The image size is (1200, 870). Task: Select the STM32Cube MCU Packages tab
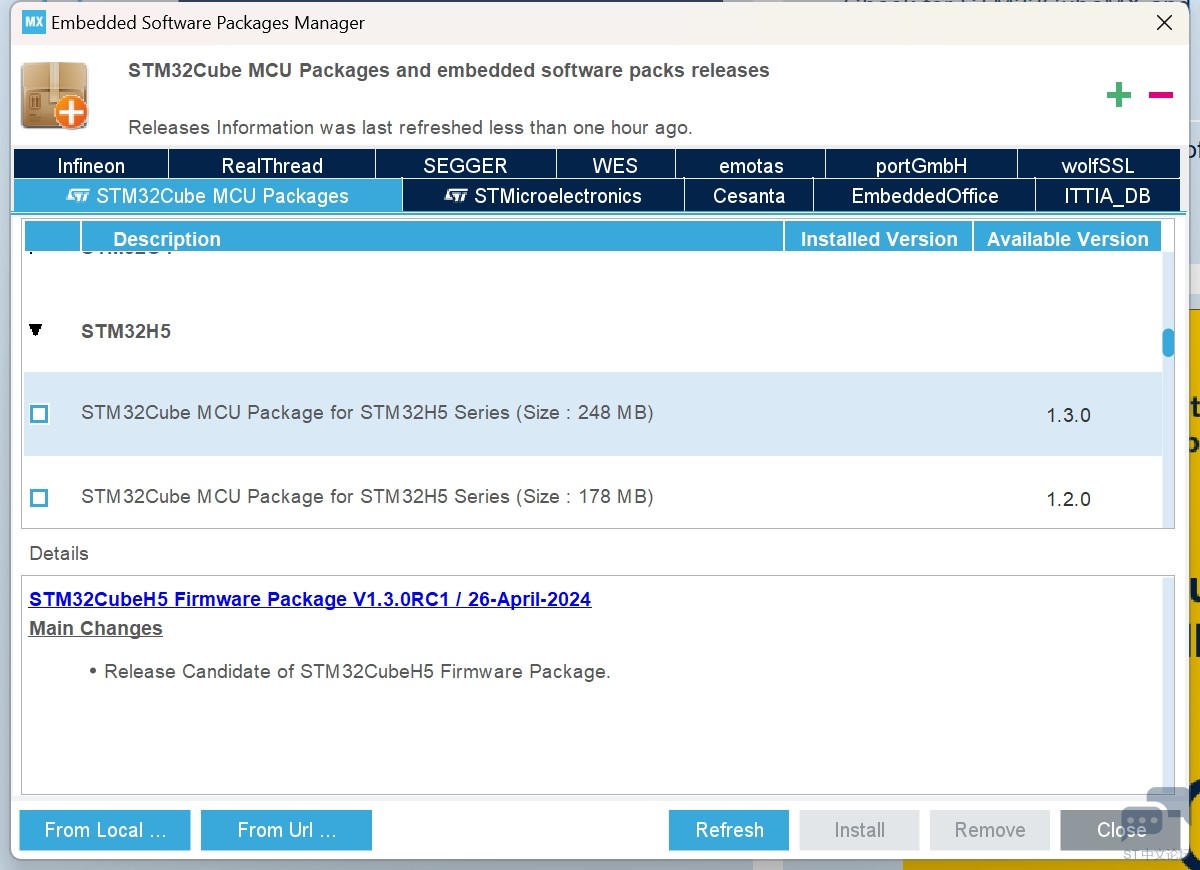coord(208,195)
